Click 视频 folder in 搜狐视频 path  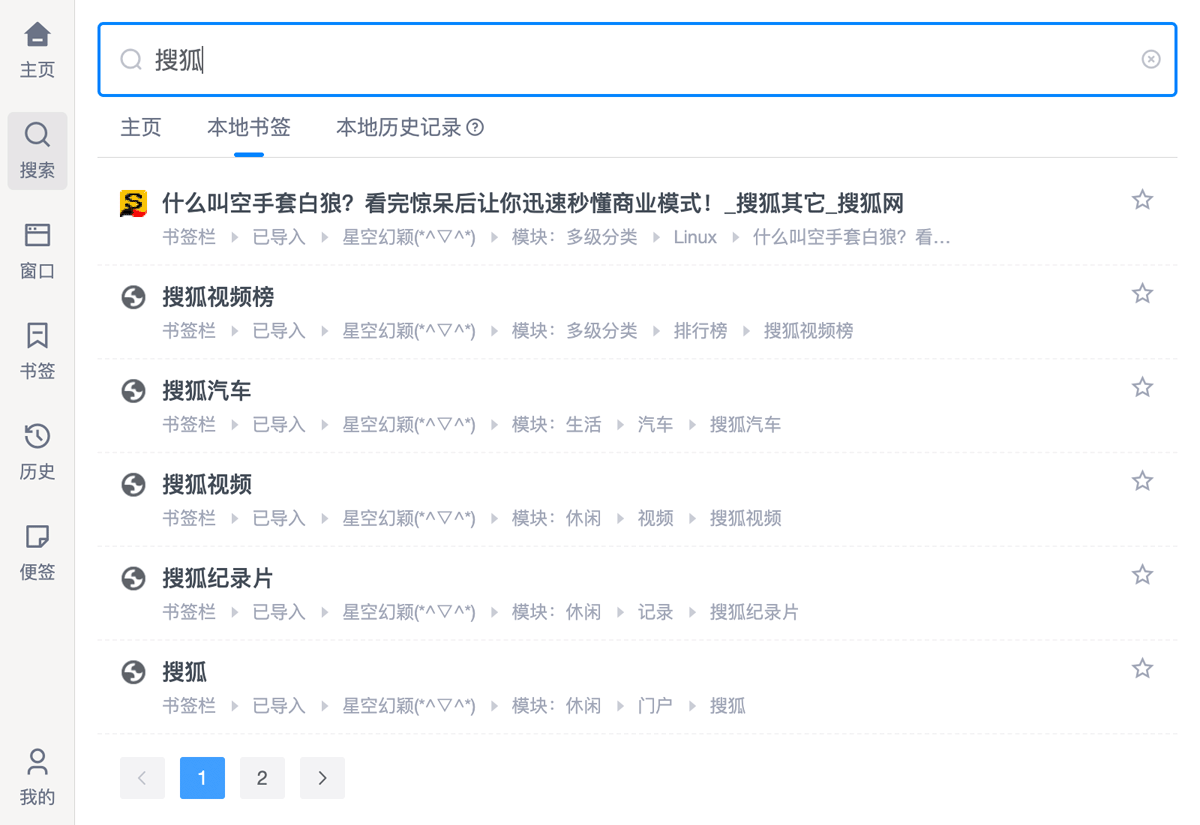[x=656, y=519]
